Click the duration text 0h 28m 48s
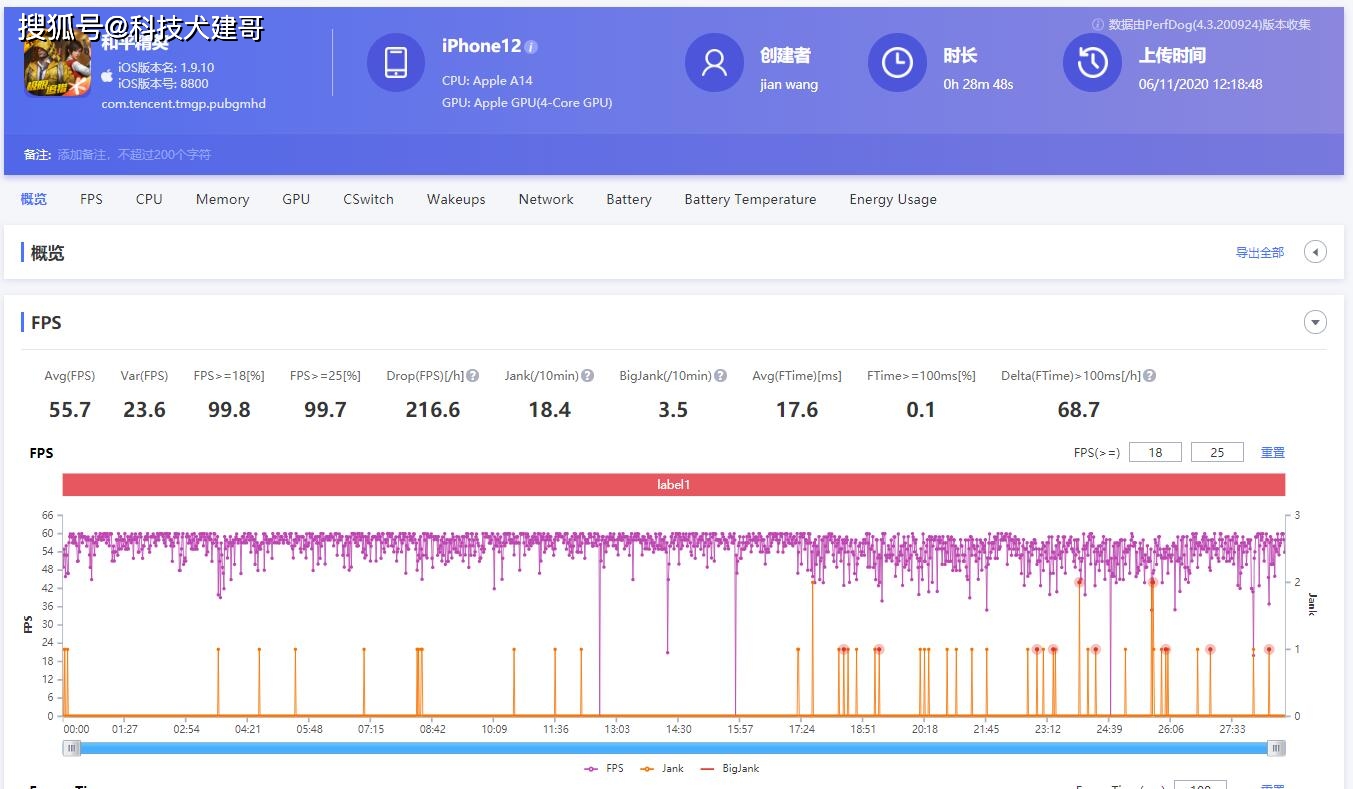The width and height of the screenshot is (1353, 789). coord(978,84)
